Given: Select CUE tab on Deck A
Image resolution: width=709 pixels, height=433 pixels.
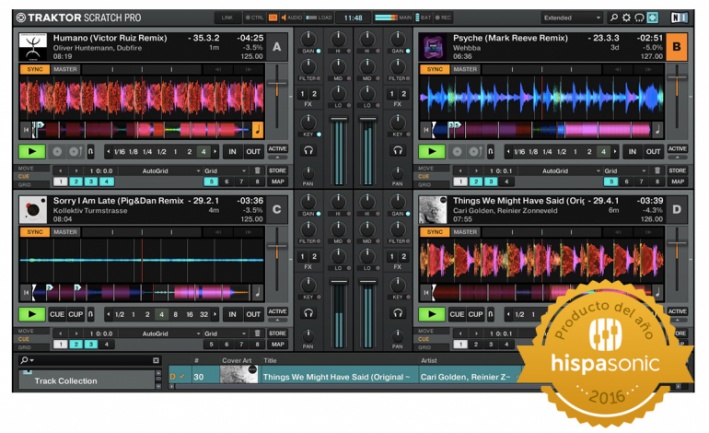Looking at the screenshot, I should (x=24, y=176).
